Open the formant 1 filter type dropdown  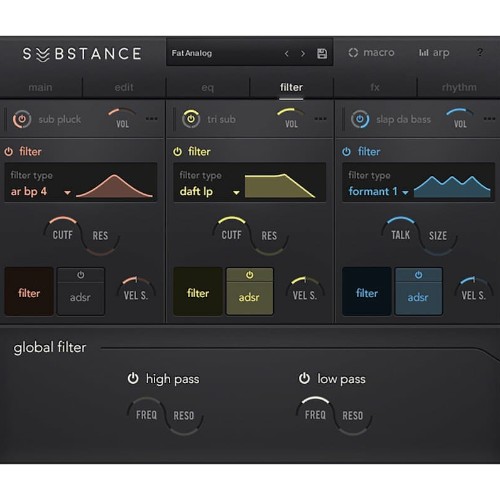click(x=378, y=192)
